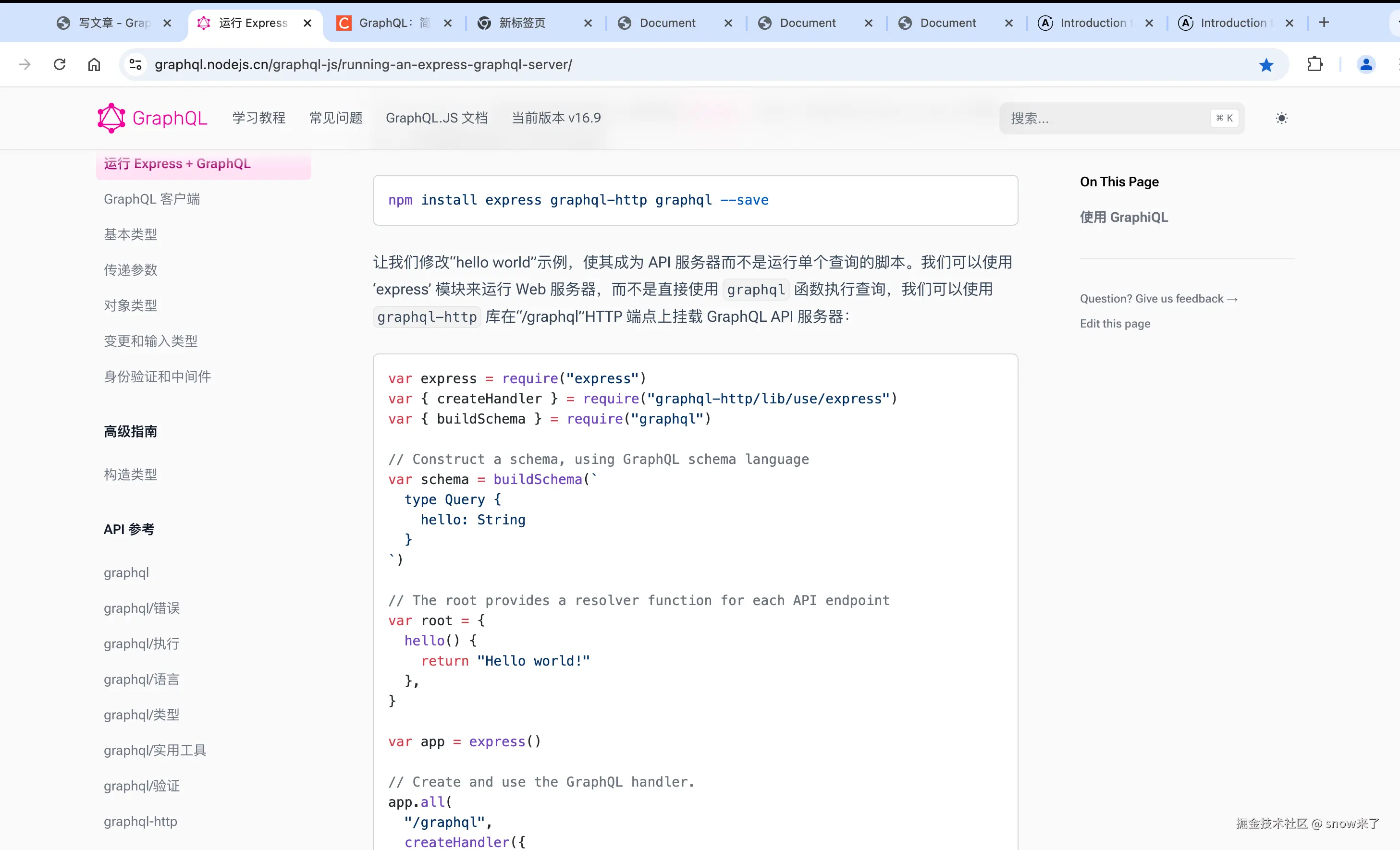
Task: Toggle the light/dark theme sun icon
Action: click(1281, 118)
